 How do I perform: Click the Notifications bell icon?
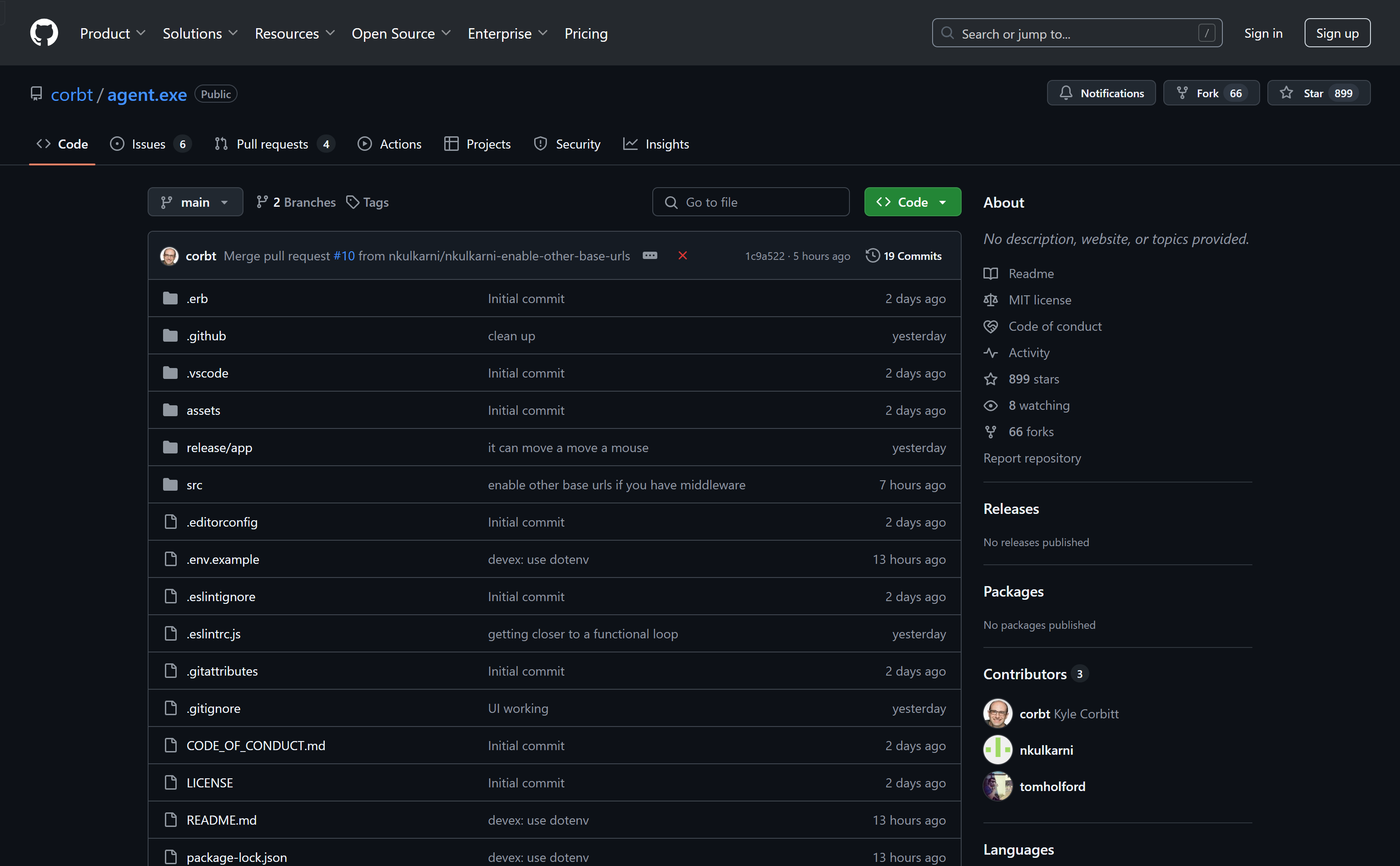click(x=1066, y=93)
